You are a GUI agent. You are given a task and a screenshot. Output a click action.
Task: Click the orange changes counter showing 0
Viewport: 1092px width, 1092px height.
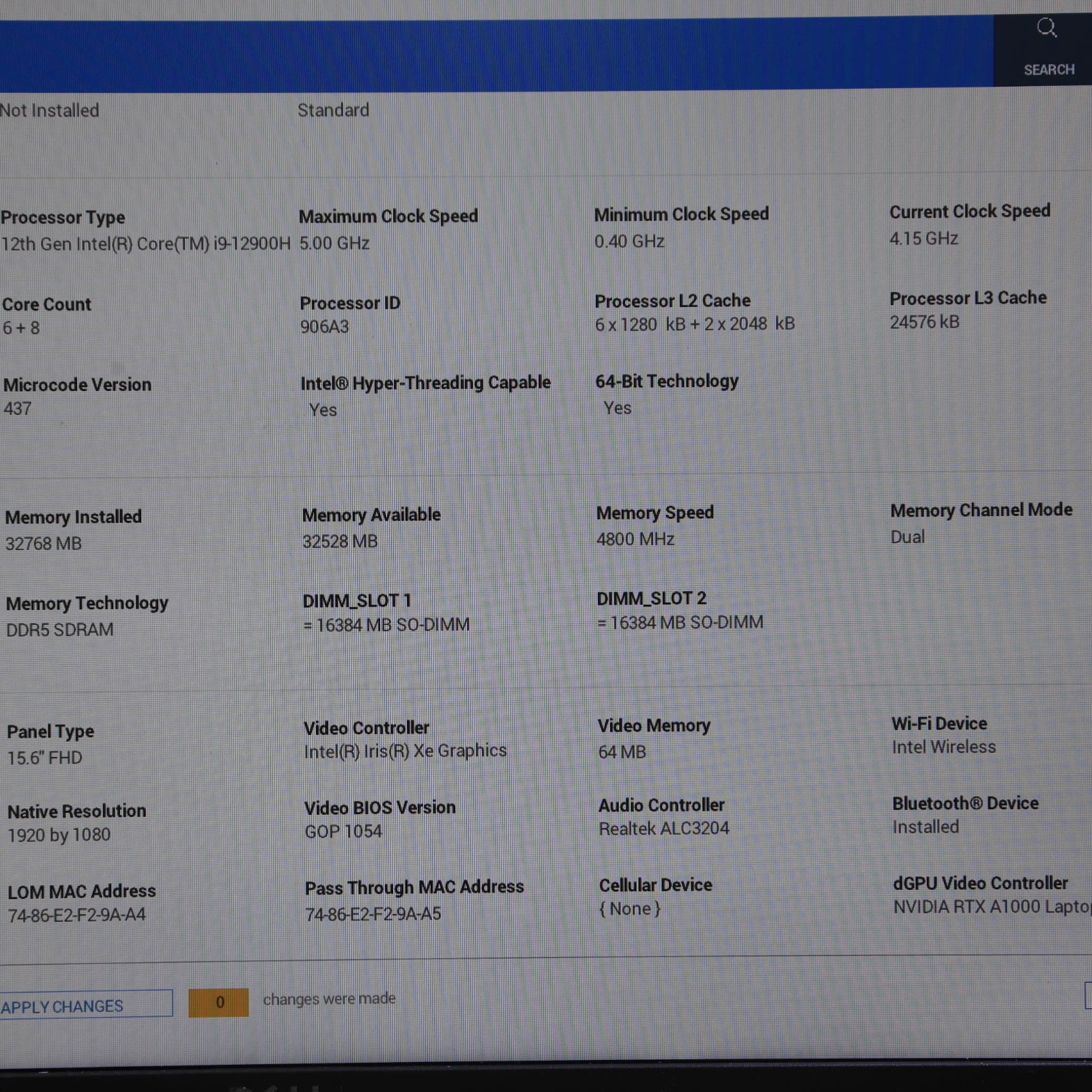pyautogui.click(x=219, y=1003)
